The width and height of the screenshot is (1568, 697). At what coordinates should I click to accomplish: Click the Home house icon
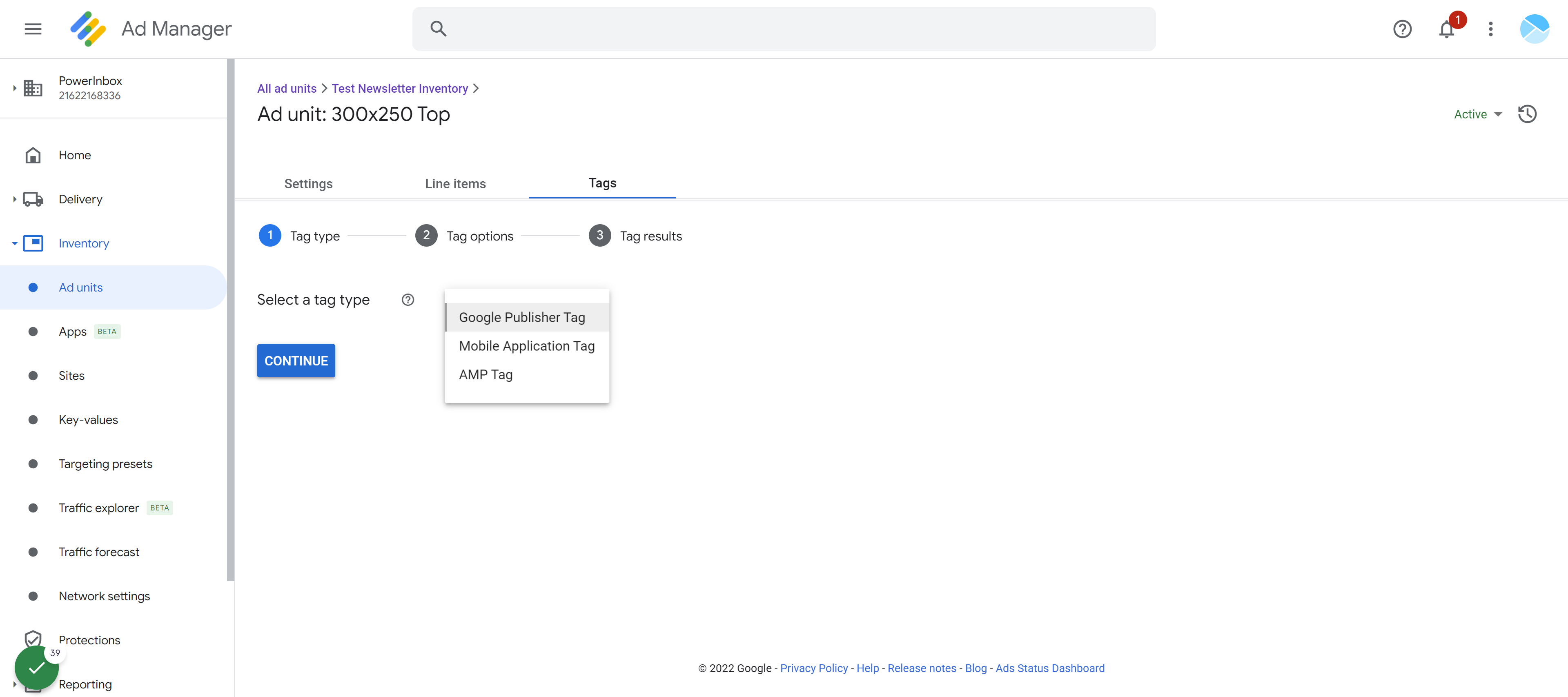(x=33, y=155)
